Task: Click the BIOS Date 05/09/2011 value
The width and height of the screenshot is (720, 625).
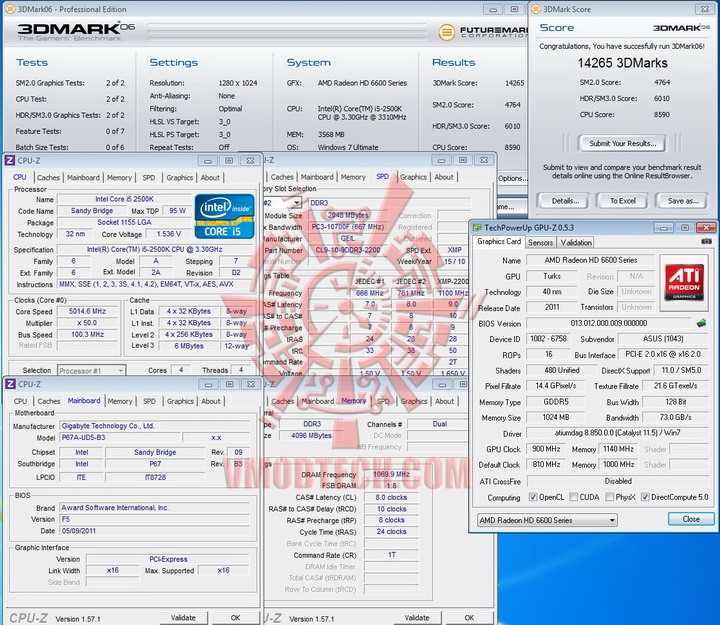Action: pos(79,530)
